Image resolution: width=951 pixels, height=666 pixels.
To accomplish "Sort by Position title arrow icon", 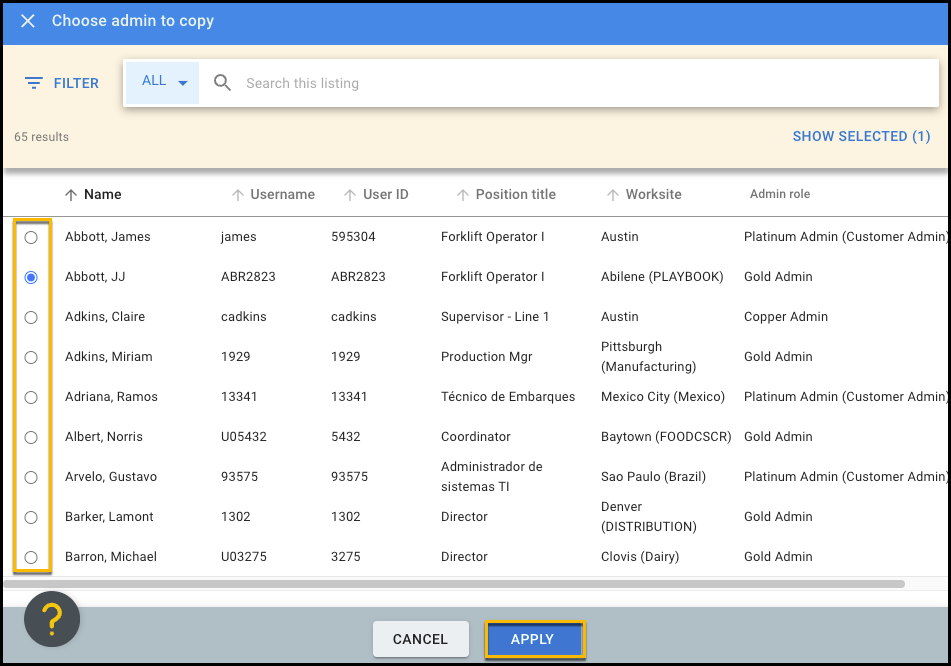I will tap(463, 195).
